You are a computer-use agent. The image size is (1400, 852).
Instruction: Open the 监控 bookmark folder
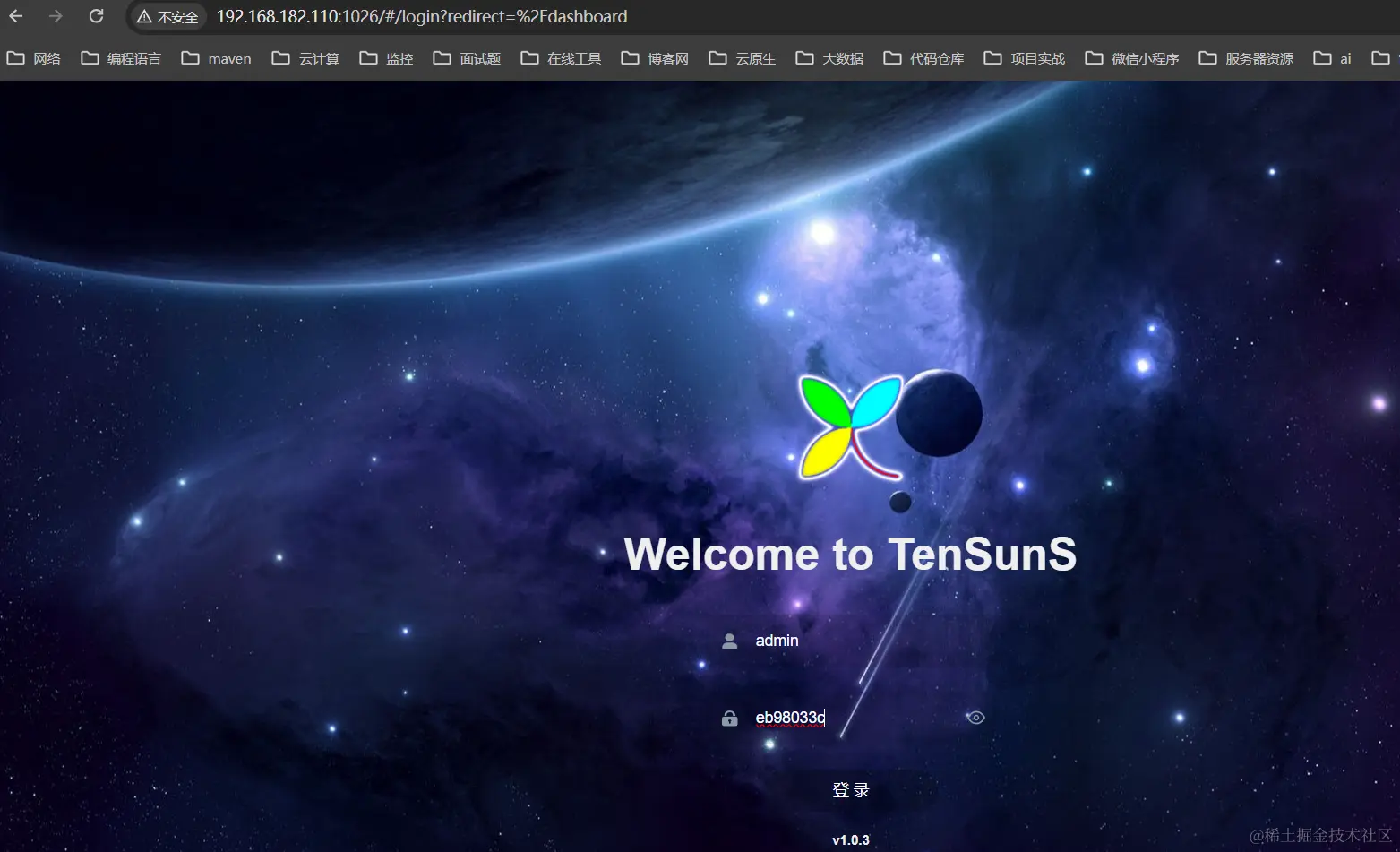coord(386,58)
